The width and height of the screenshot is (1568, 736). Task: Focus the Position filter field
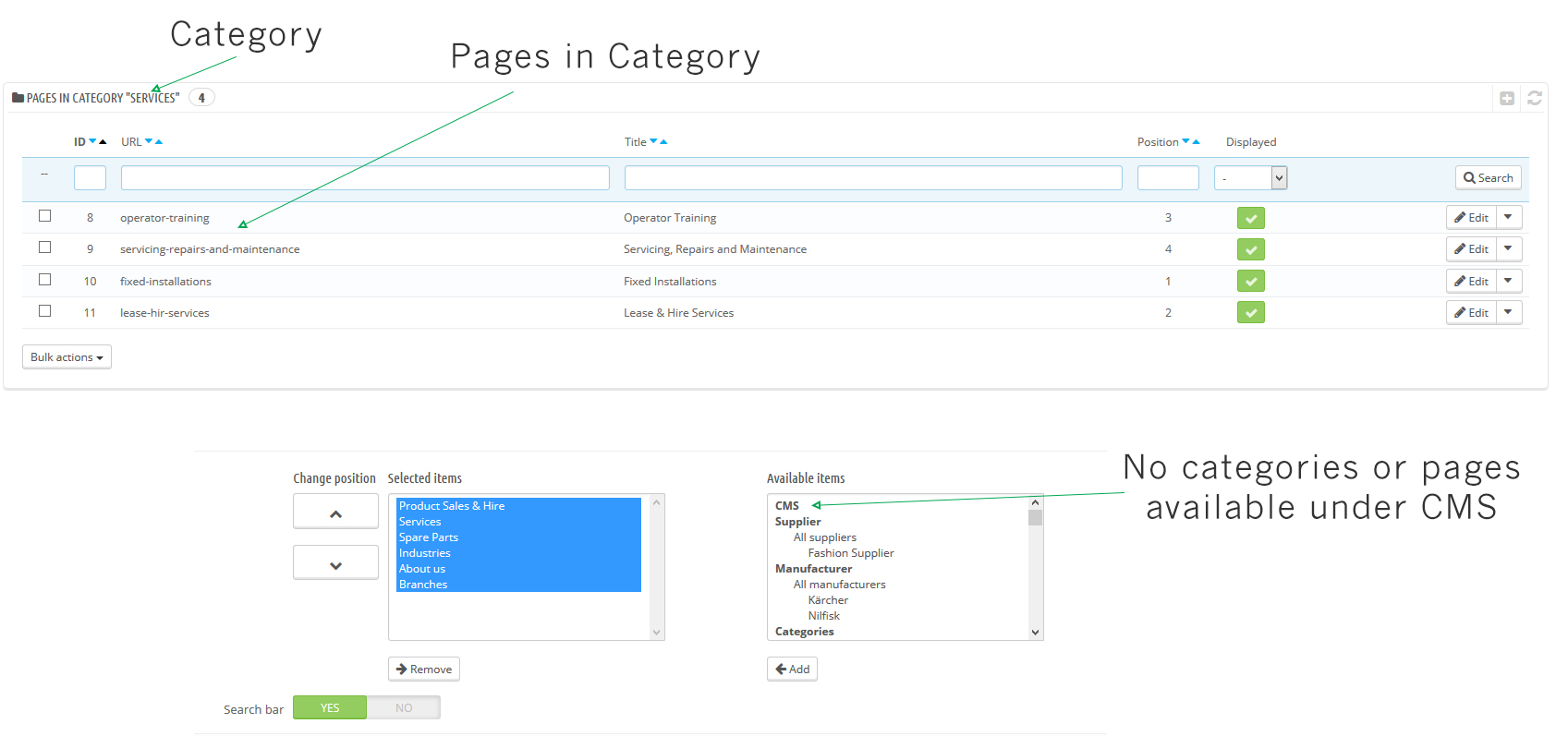coord(1168,178)
